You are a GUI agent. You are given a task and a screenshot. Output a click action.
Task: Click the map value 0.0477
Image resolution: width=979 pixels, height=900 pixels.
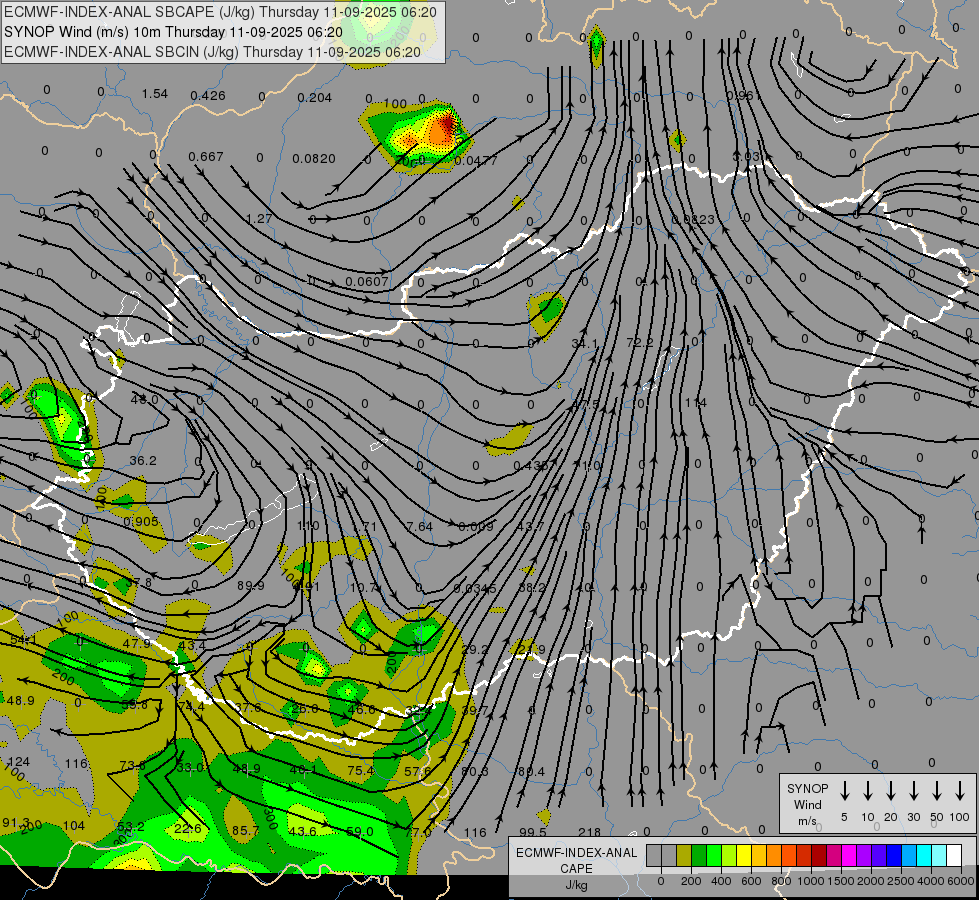(x=476, y=161)
